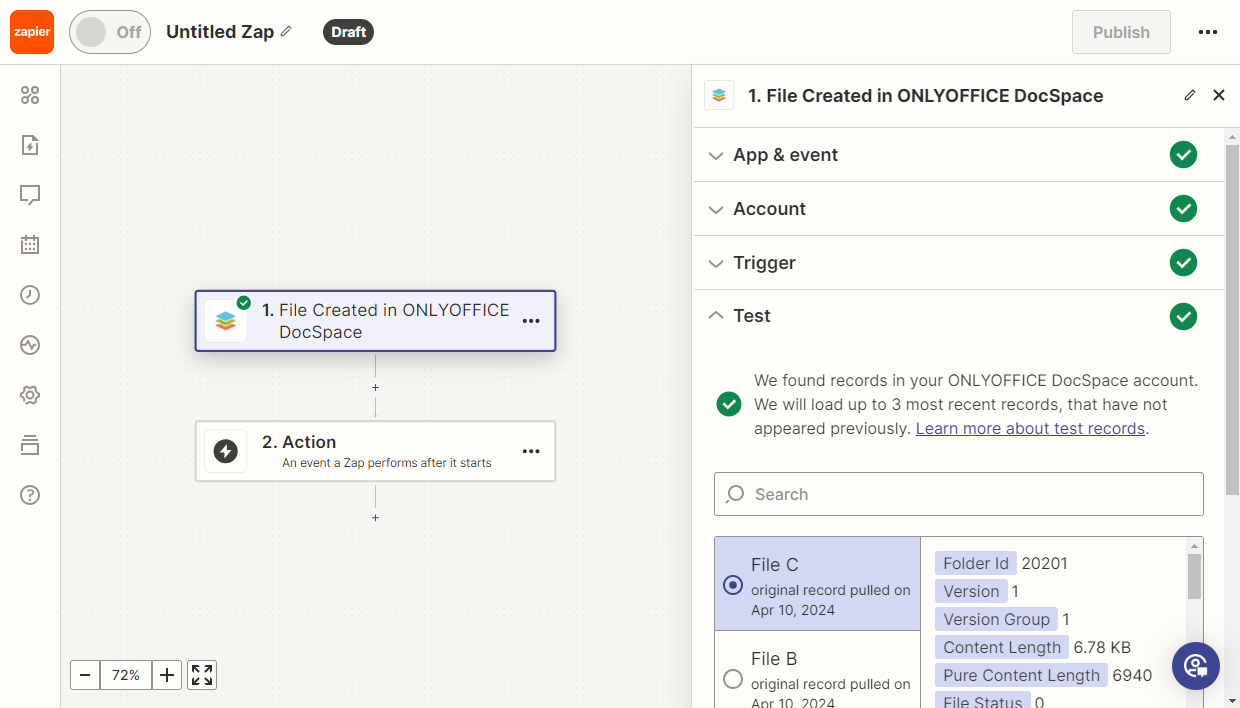This screenshot has height=708, width=1240.
Task: Collapse the Test section
Action: click(751, 316)
